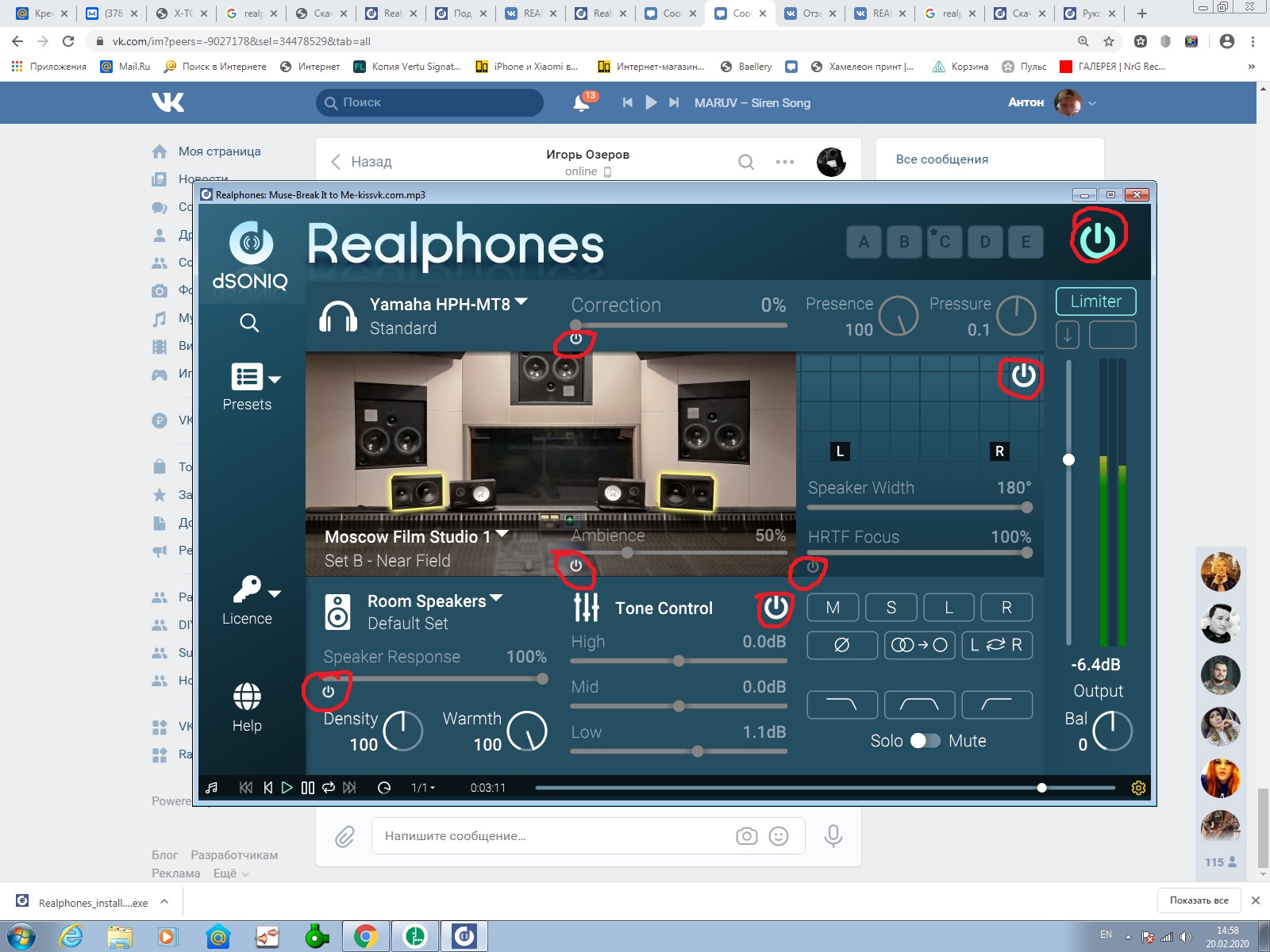The width and height of the screenshot is (1270, 952).
Task: Click the S (side) monitor button
Action: 891,608
